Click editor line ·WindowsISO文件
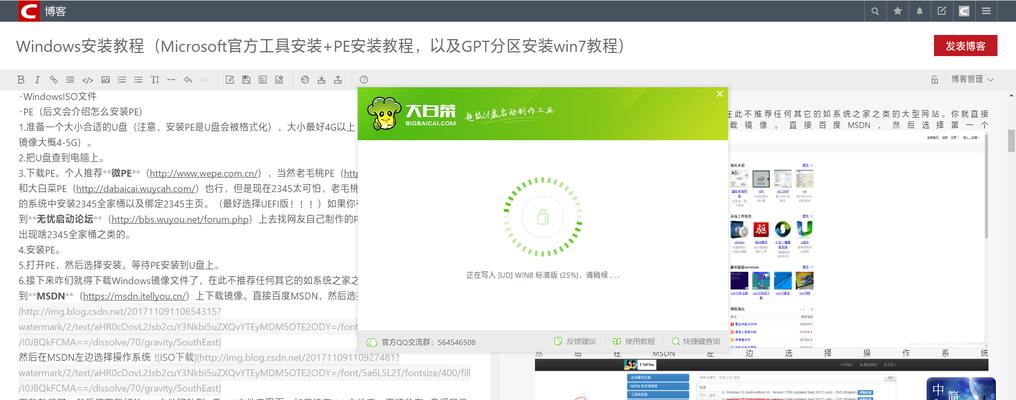The image size is (1016, 400). click(x=58, y=96)
